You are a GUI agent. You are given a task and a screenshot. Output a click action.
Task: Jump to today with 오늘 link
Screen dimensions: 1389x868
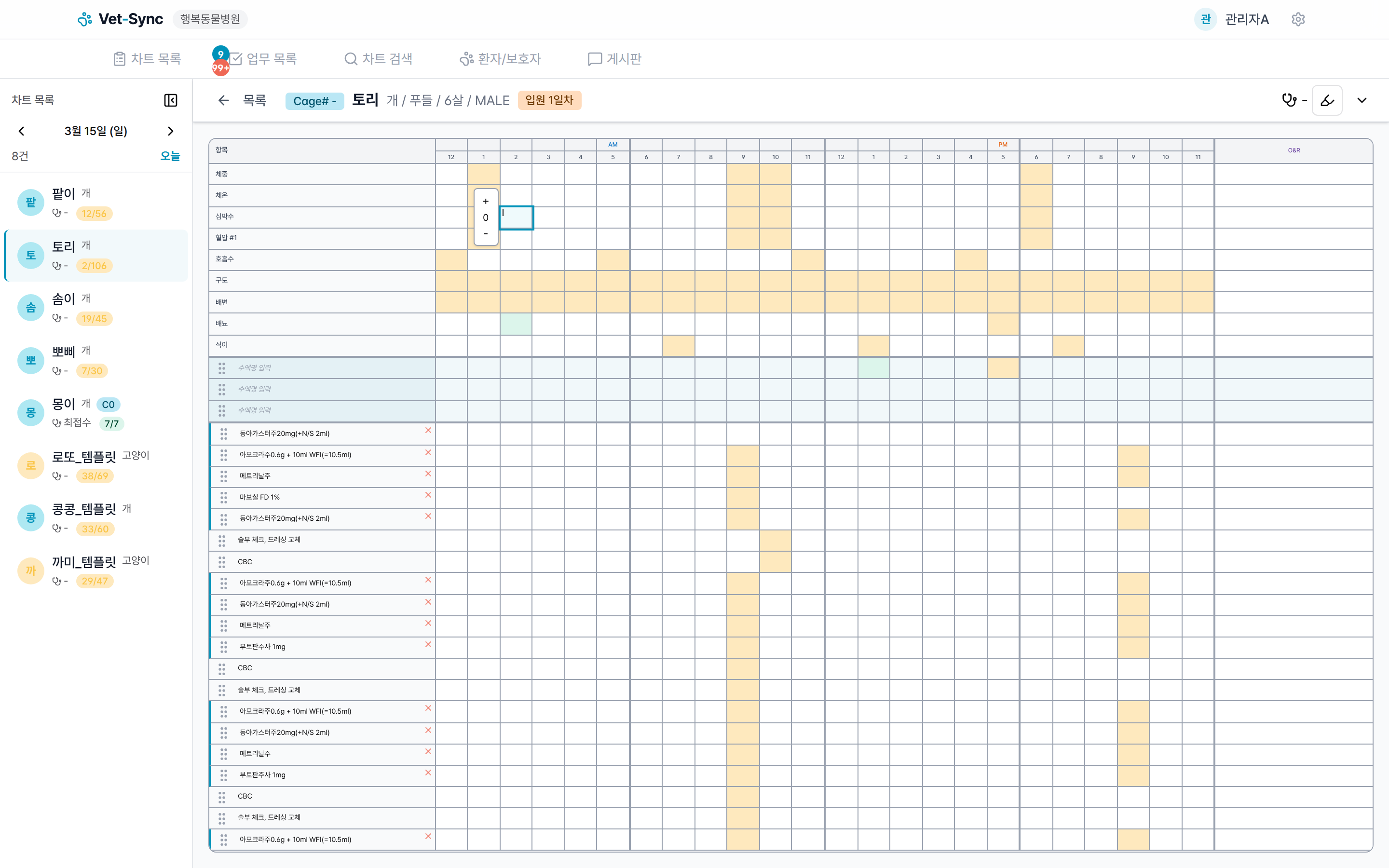click(170, 156)
